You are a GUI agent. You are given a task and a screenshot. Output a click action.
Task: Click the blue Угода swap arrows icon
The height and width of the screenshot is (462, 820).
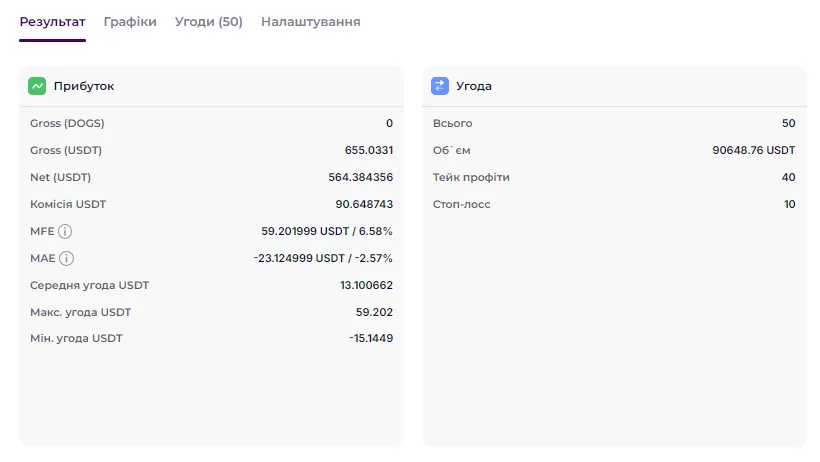(440, 86)
